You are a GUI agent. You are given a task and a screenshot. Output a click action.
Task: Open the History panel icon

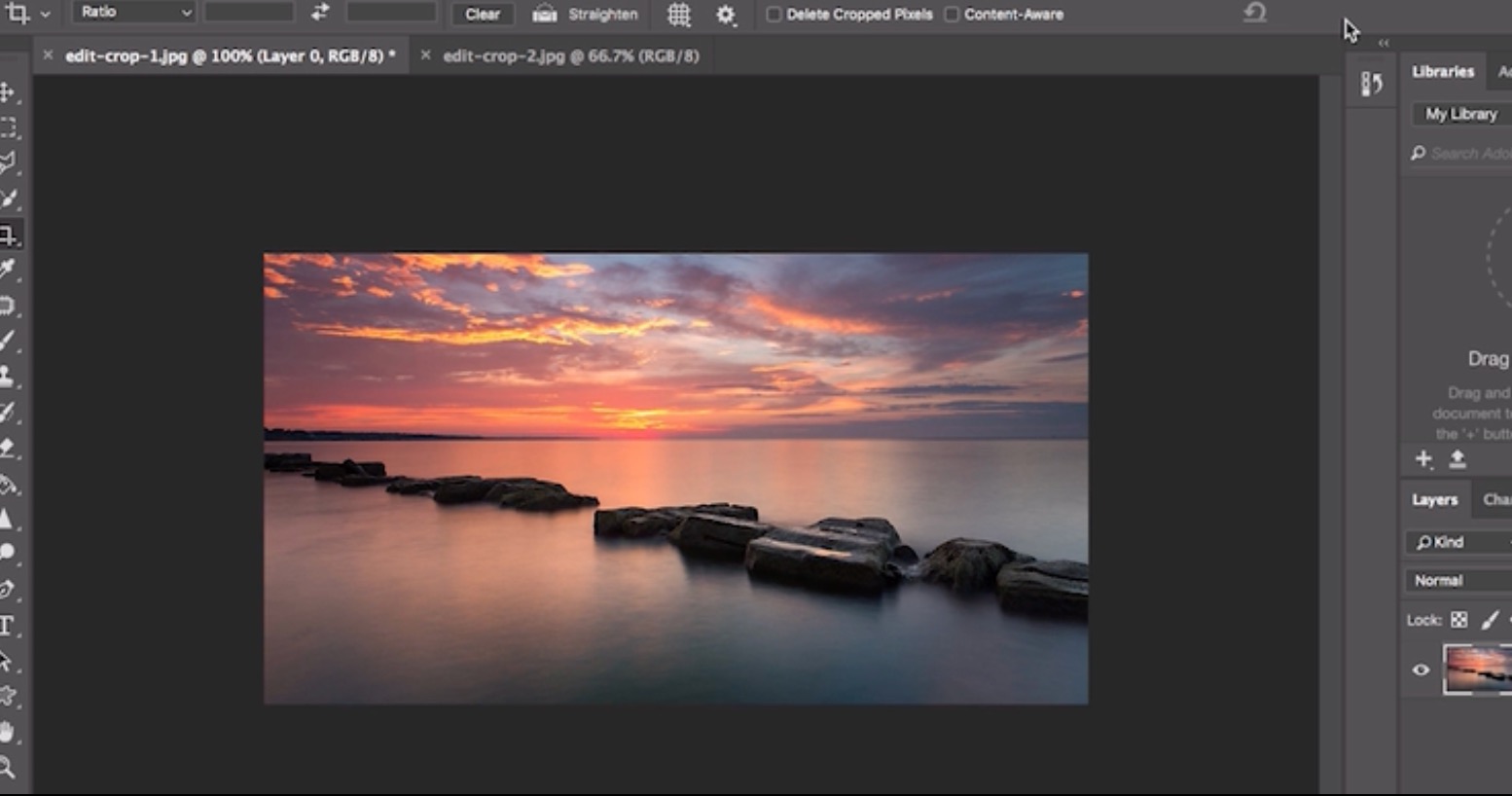(x=1372, y=84)
